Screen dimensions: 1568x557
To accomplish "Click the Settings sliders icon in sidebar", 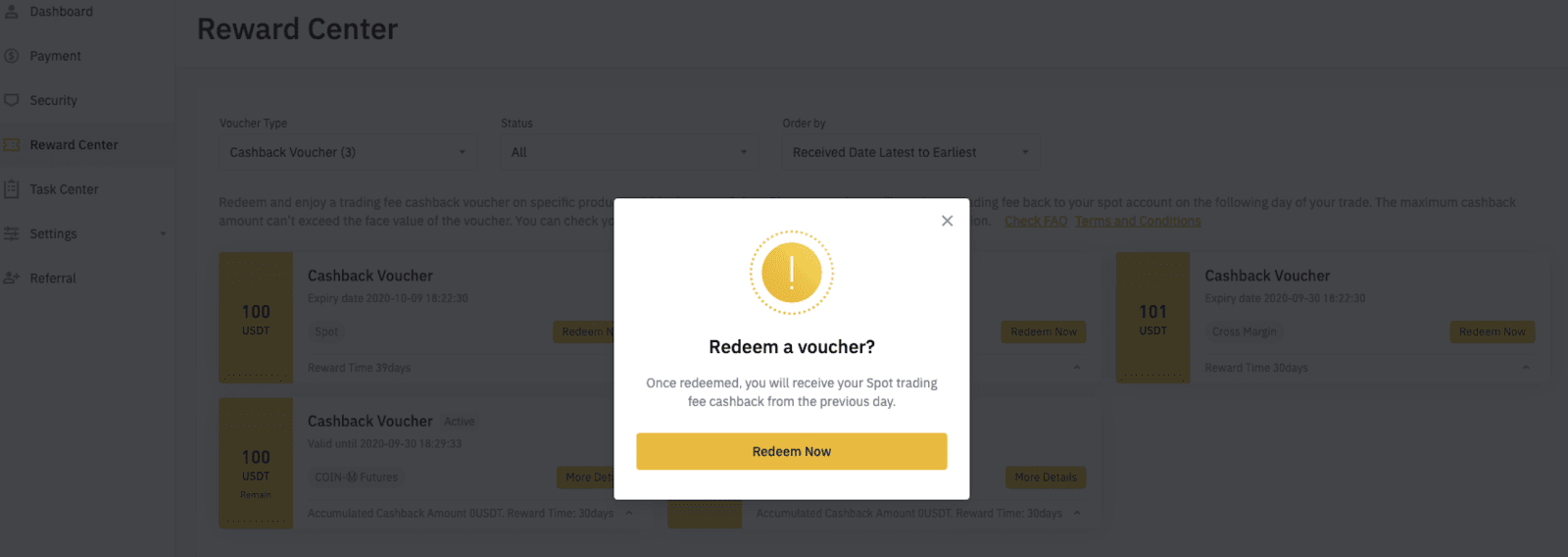I will click(x=12, y=233).
